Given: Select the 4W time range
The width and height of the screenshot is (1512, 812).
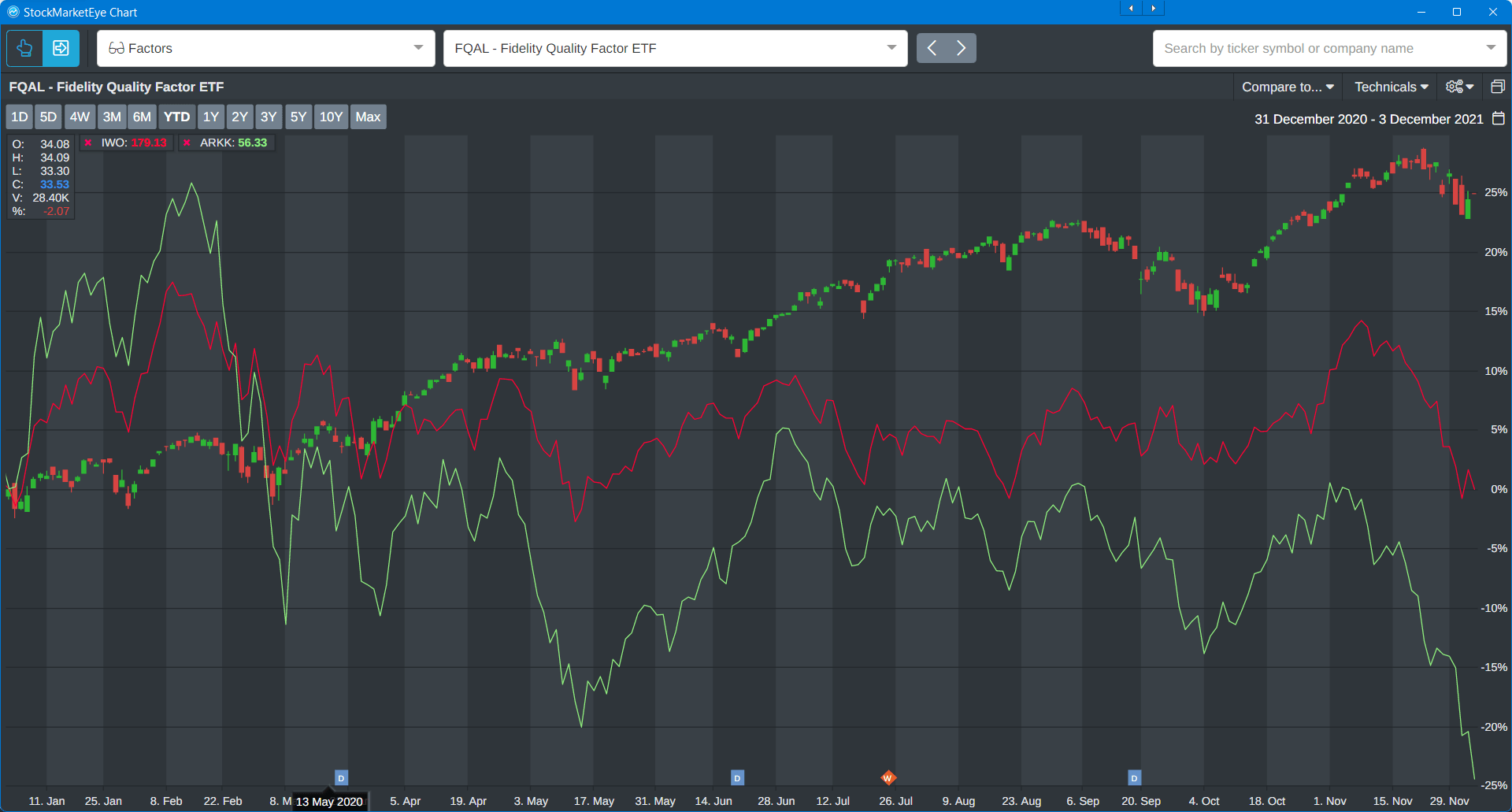Looking at the screenshot, I should pos(80,117).
